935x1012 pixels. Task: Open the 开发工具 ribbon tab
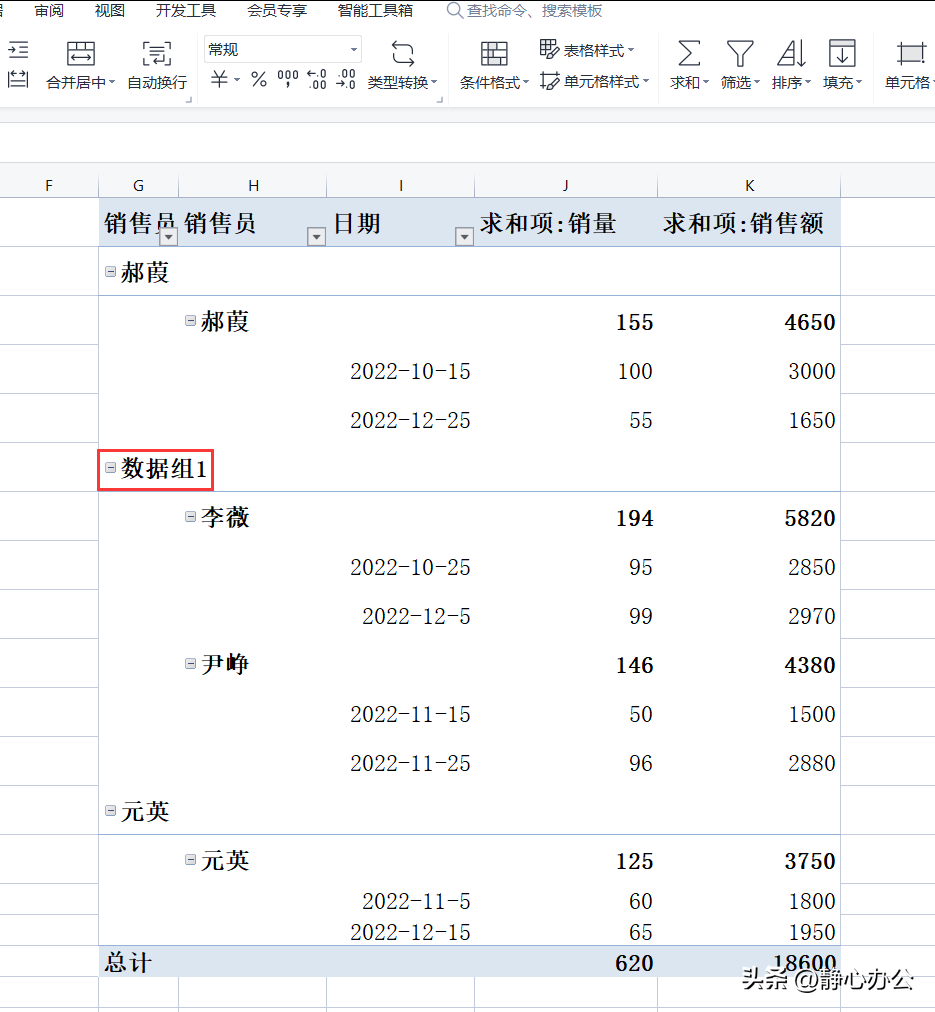pos(186,10)
